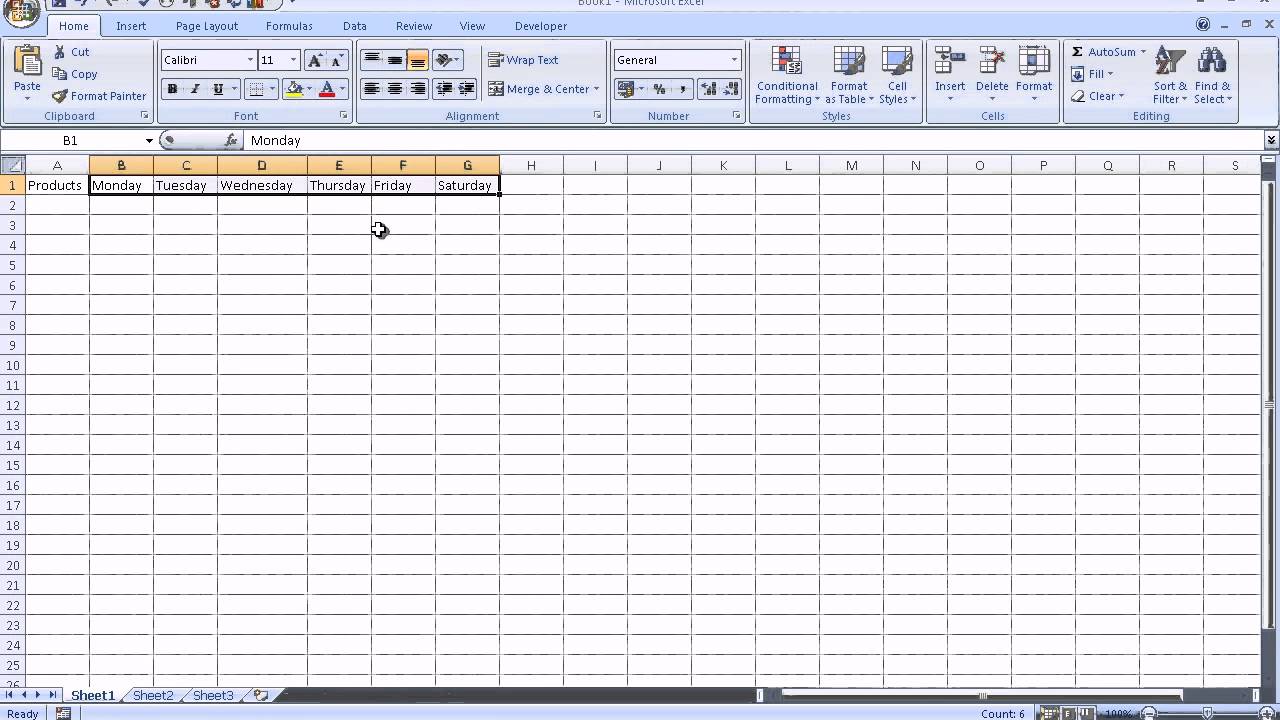
Task: Open the Clear menu
Action: coord(1097,96)
